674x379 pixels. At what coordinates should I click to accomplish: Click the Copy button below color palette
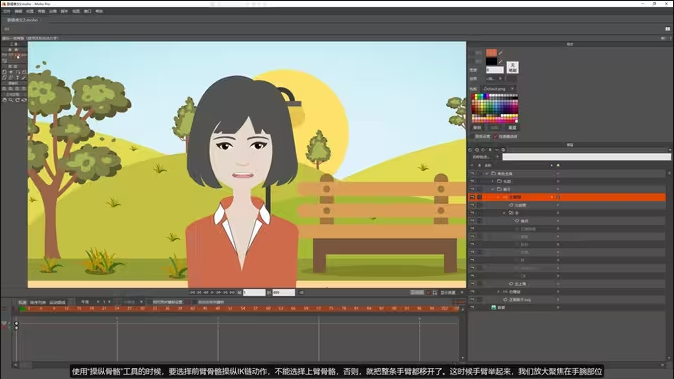point(477,128)
